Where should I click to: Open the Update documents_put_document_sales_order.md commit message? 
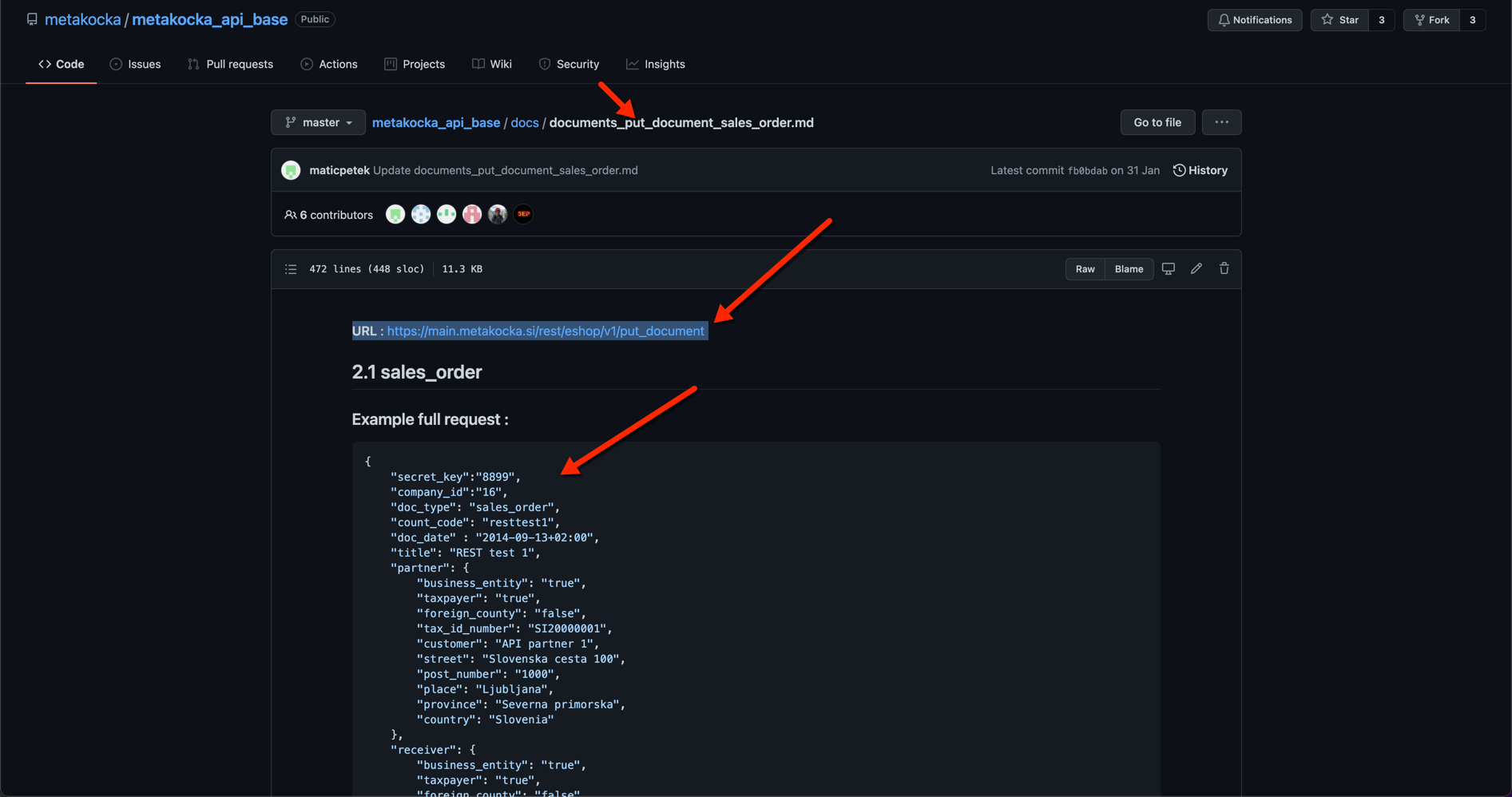(505, 170)
